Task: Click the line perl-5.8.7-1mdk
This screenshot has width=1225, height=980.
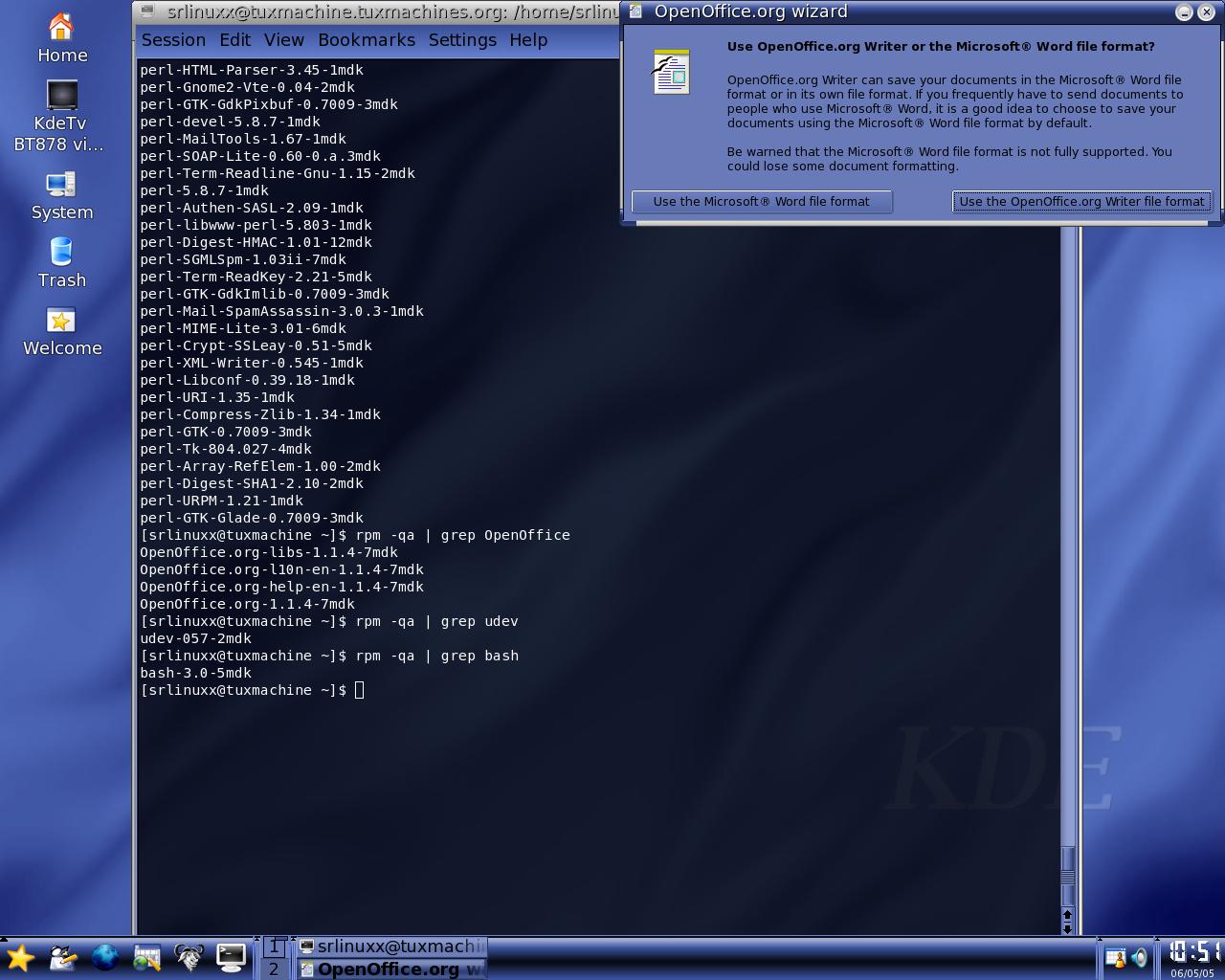Action: tap(205, 190)
